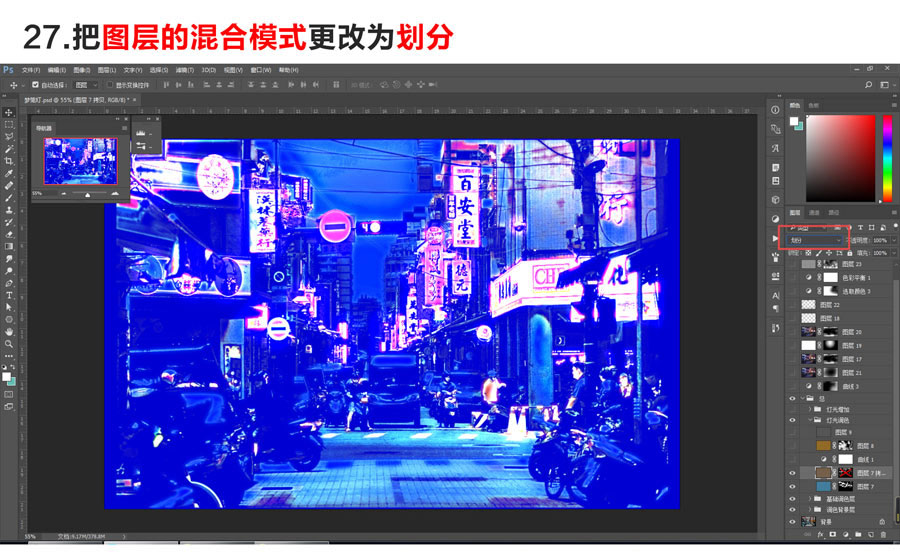
Task: Click the histogram panel icon
Action: coord(141,133)
